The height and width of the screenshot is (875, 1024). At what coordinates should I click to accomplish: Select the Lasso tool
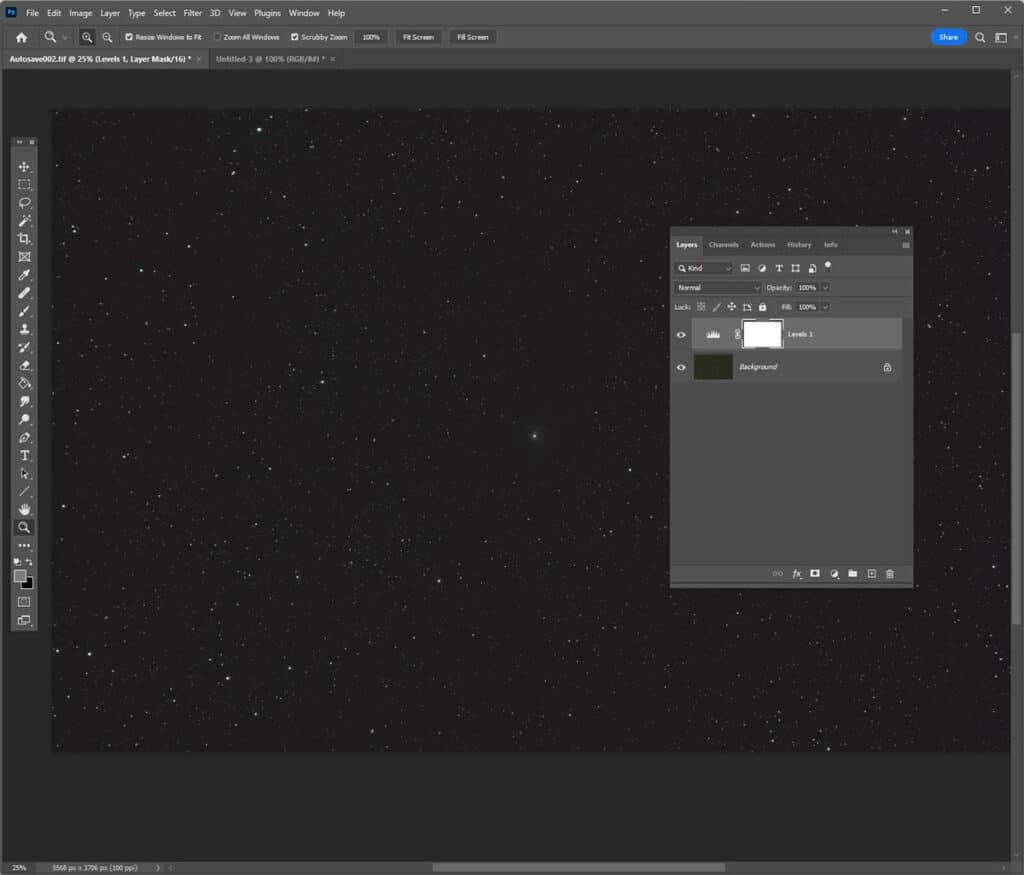pos(22,203)
